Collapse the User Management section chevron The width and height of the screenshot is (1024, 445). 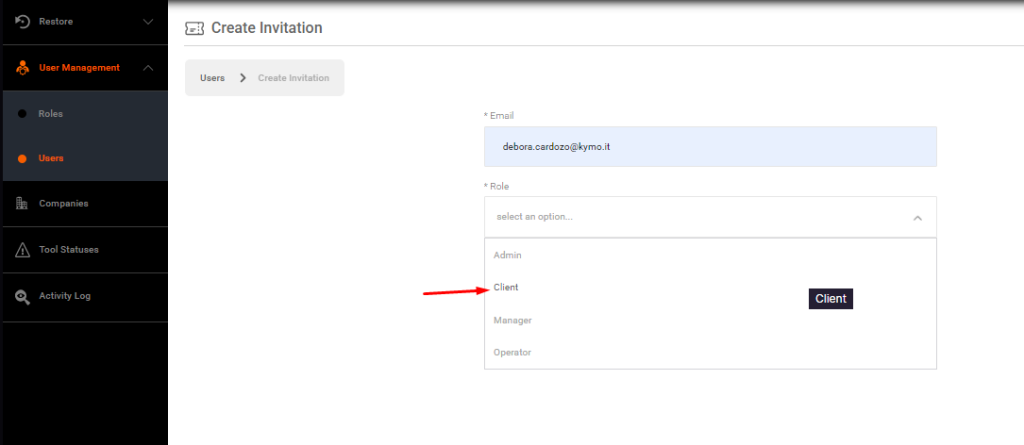[148, 68]
